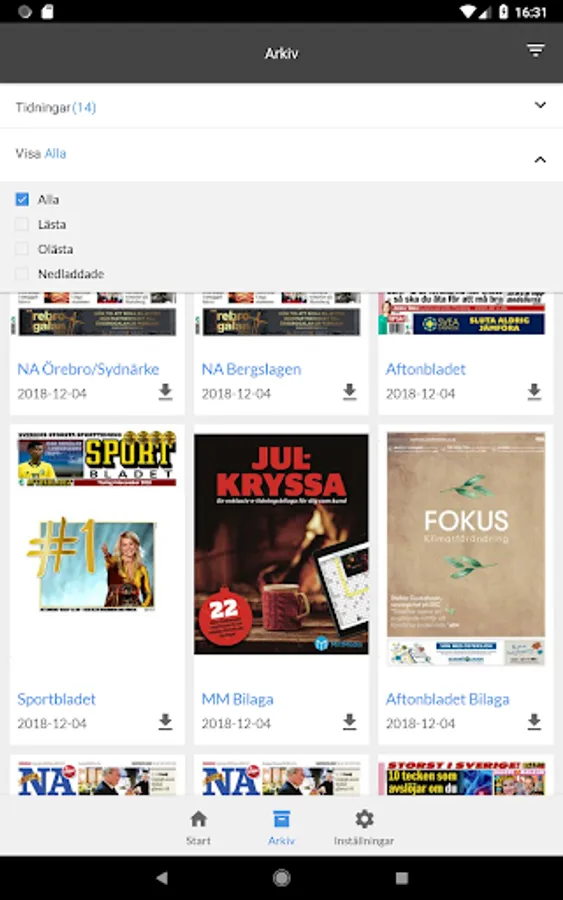Open the Inställningar tab

click(x=364, y=827)
